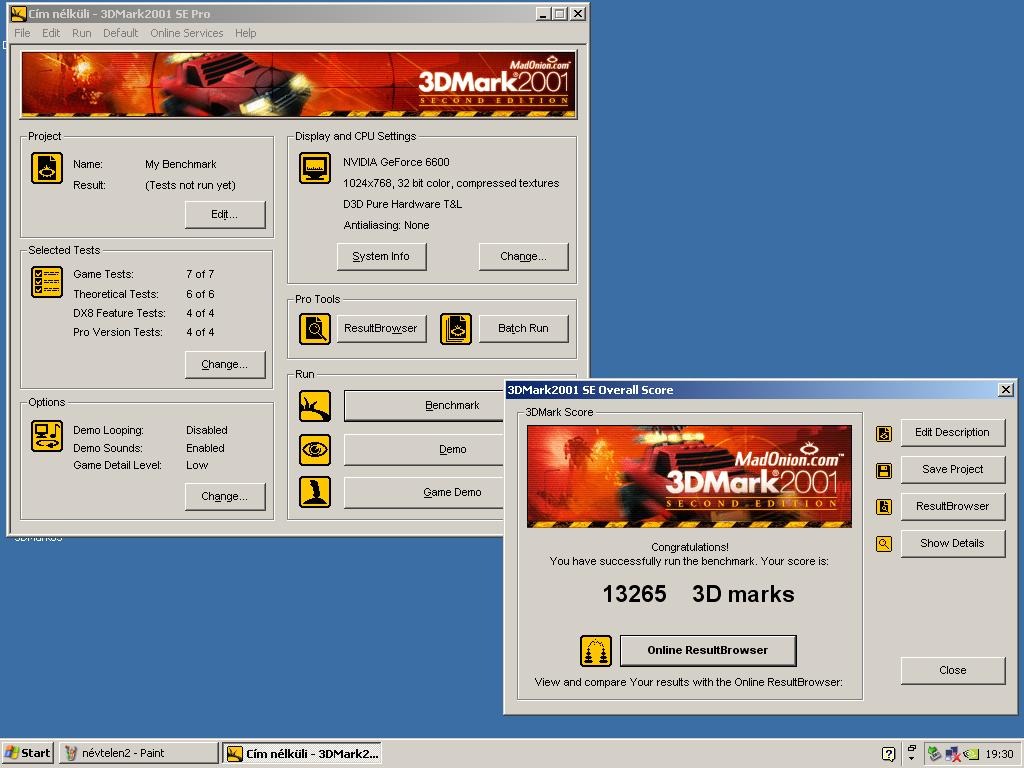1024x768 pixels.
Task: Click the Save Project button
Action: point(953,470)
